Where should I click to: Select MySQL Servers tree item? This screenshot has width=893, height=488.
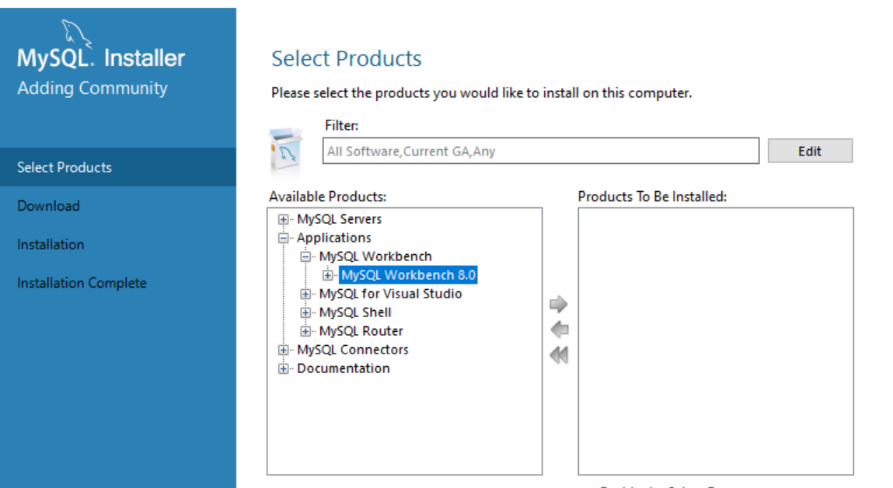coord(339,219)
